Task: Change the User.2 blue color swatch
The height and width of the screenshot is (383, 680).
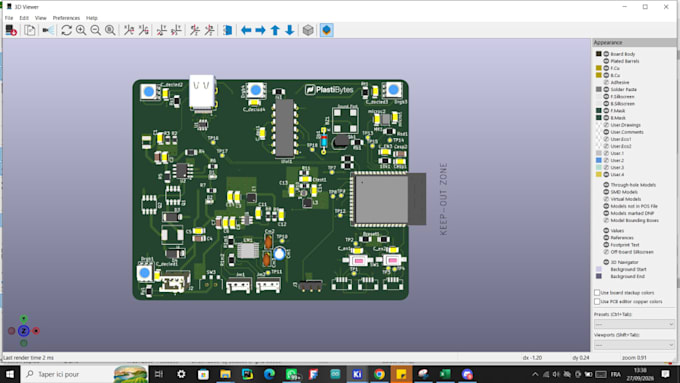Action: (x=598, y=160)
